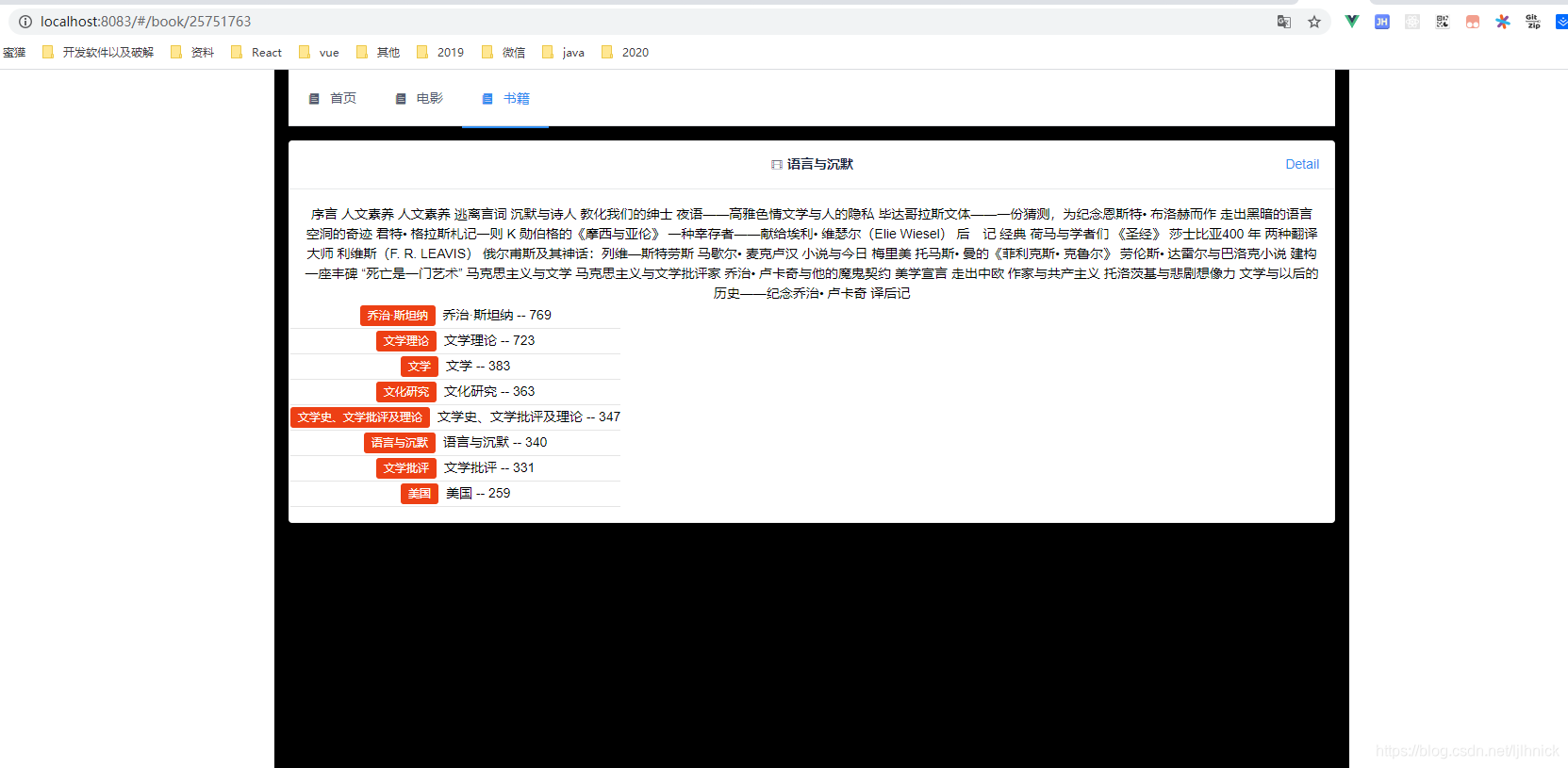Open the Google Translate page icon
The width and height of the screenshot is (1568, 768).
[1283, 22]
